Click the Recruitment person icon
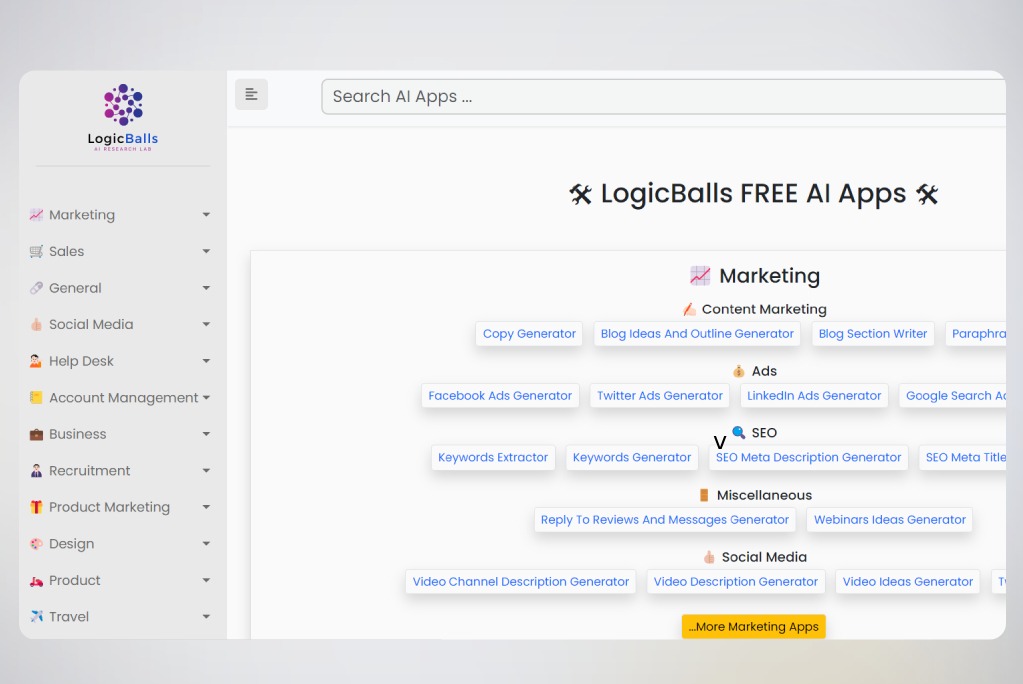1023x684 pixels. pos(37,471)
